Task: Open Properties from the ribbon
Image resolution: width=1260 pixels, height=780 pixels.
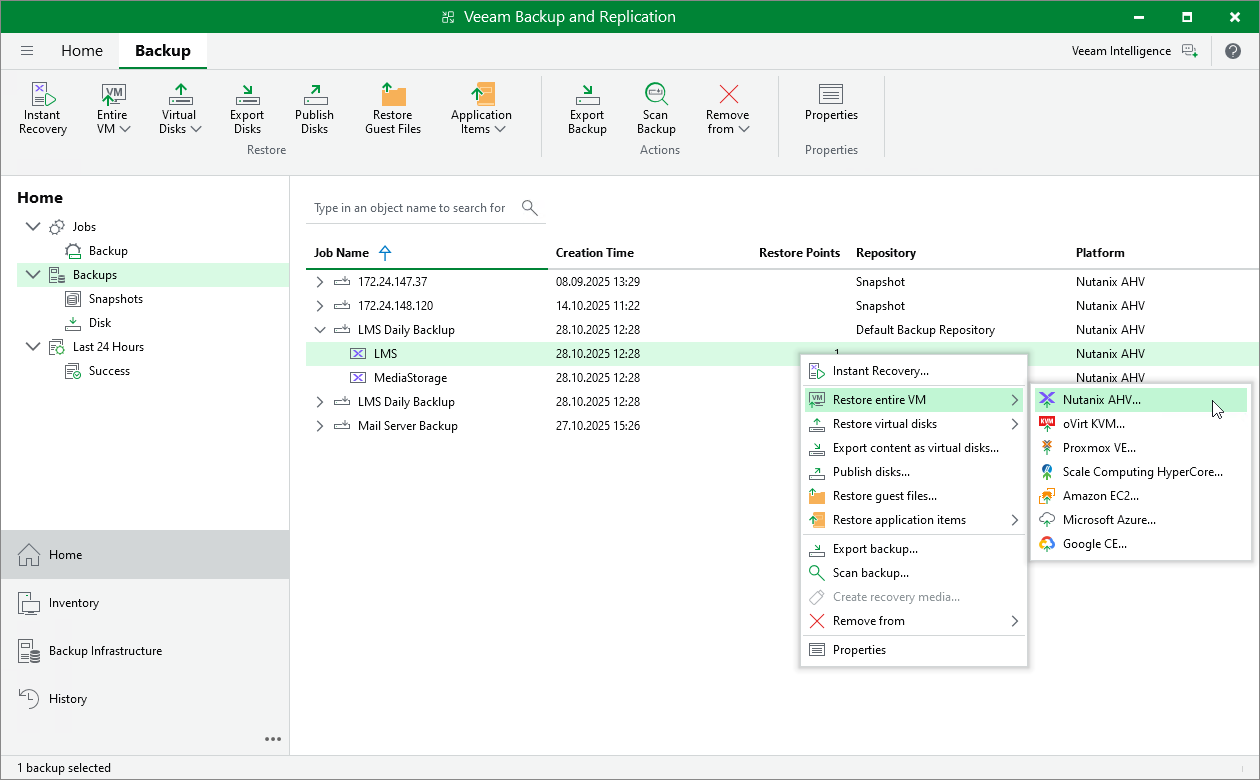Action: (x=831, y=102)
